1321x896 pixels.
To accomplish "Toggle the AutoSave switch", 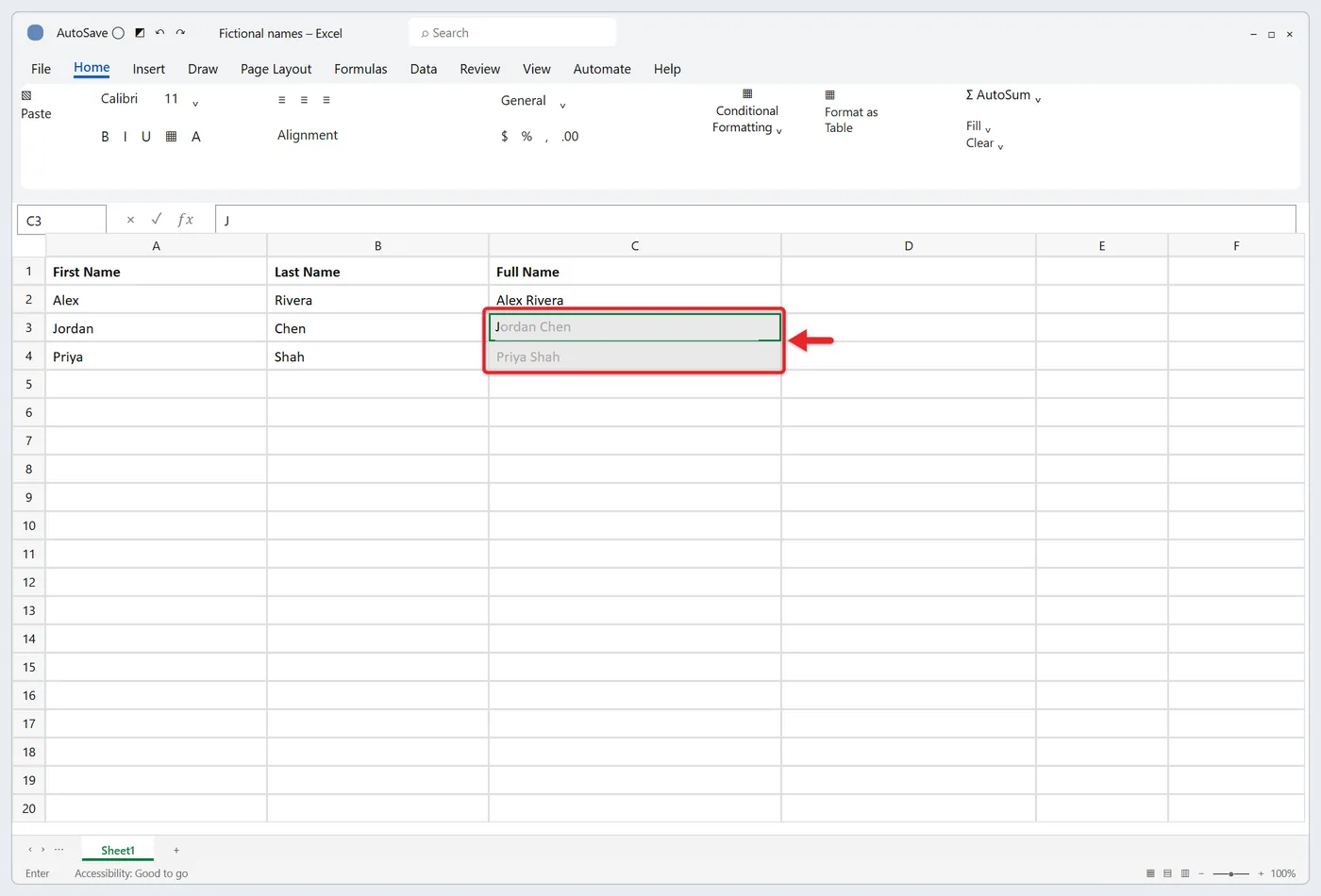I will [x=118, y=33].
